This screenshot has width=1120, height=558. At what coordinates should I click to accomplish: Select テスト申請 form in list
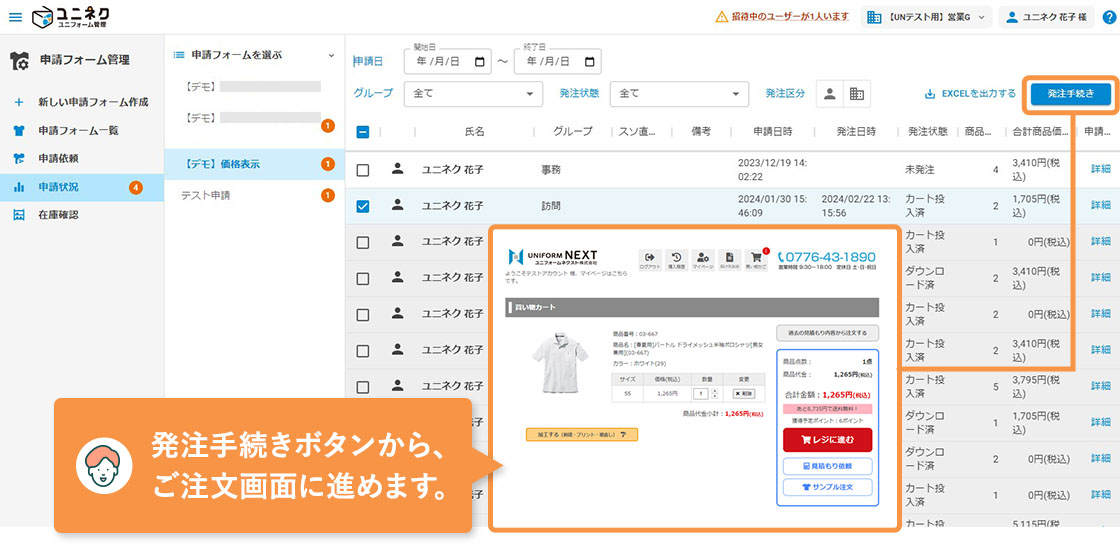[205, 195]
